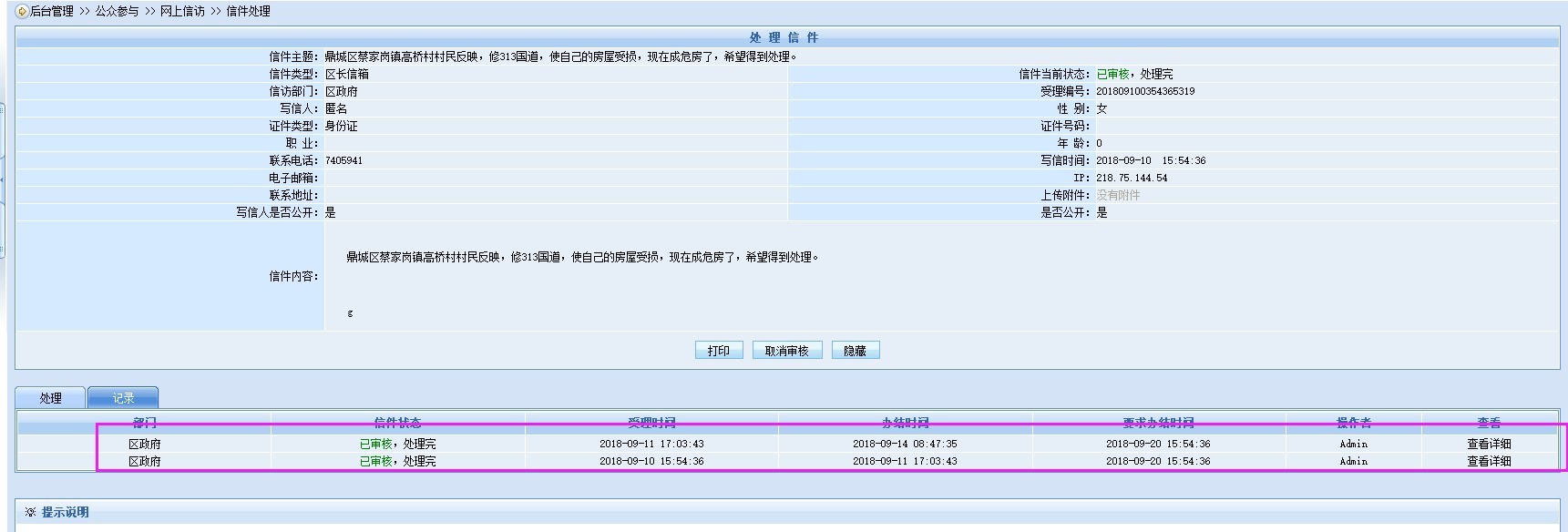Switch to the 处理 tab
Screen dimensions: 1568x532
(x=50, y=398)
